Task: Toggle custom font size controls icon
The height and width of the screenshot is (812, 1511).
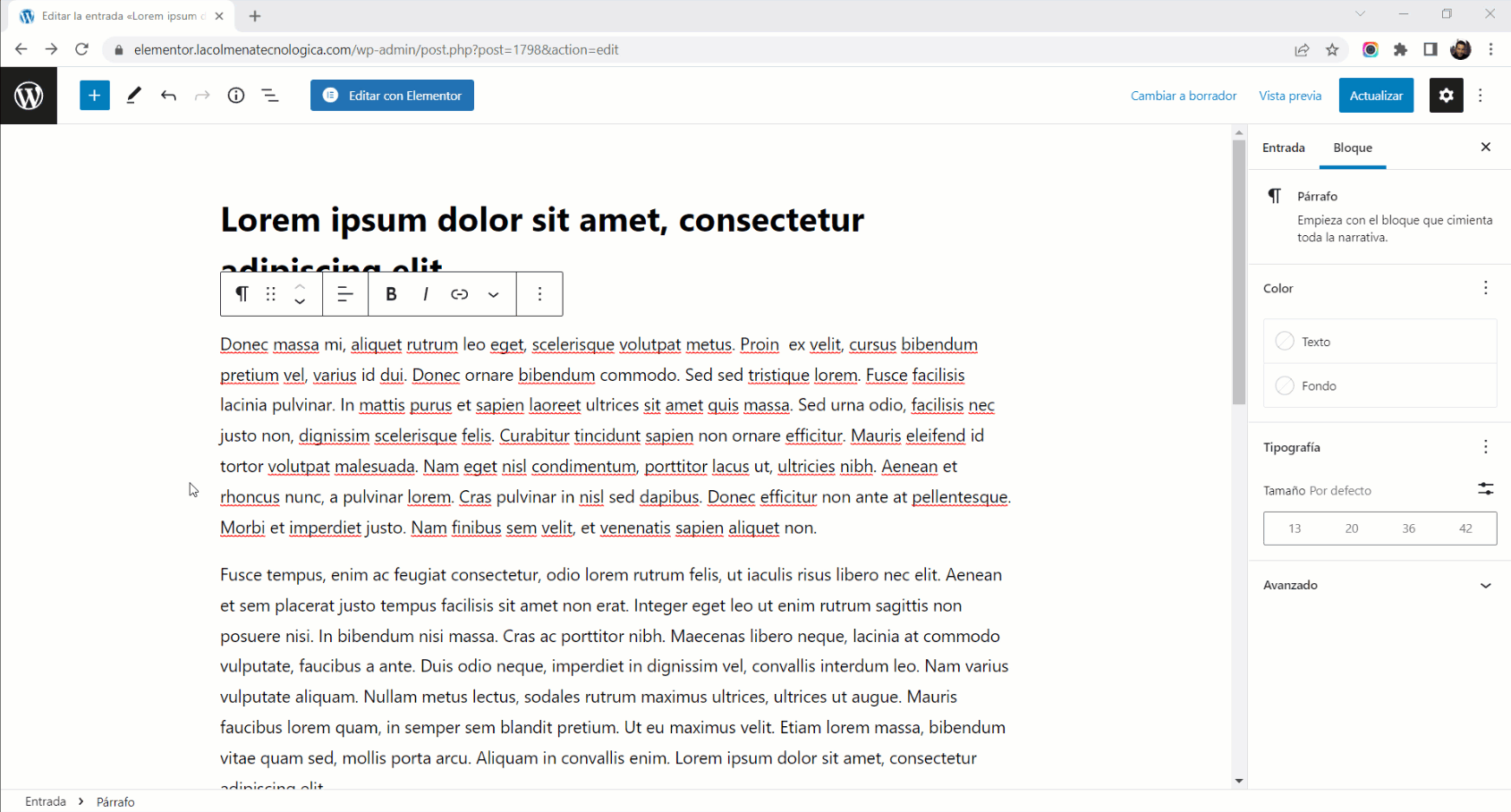Action: click(x=1485, y=489)
